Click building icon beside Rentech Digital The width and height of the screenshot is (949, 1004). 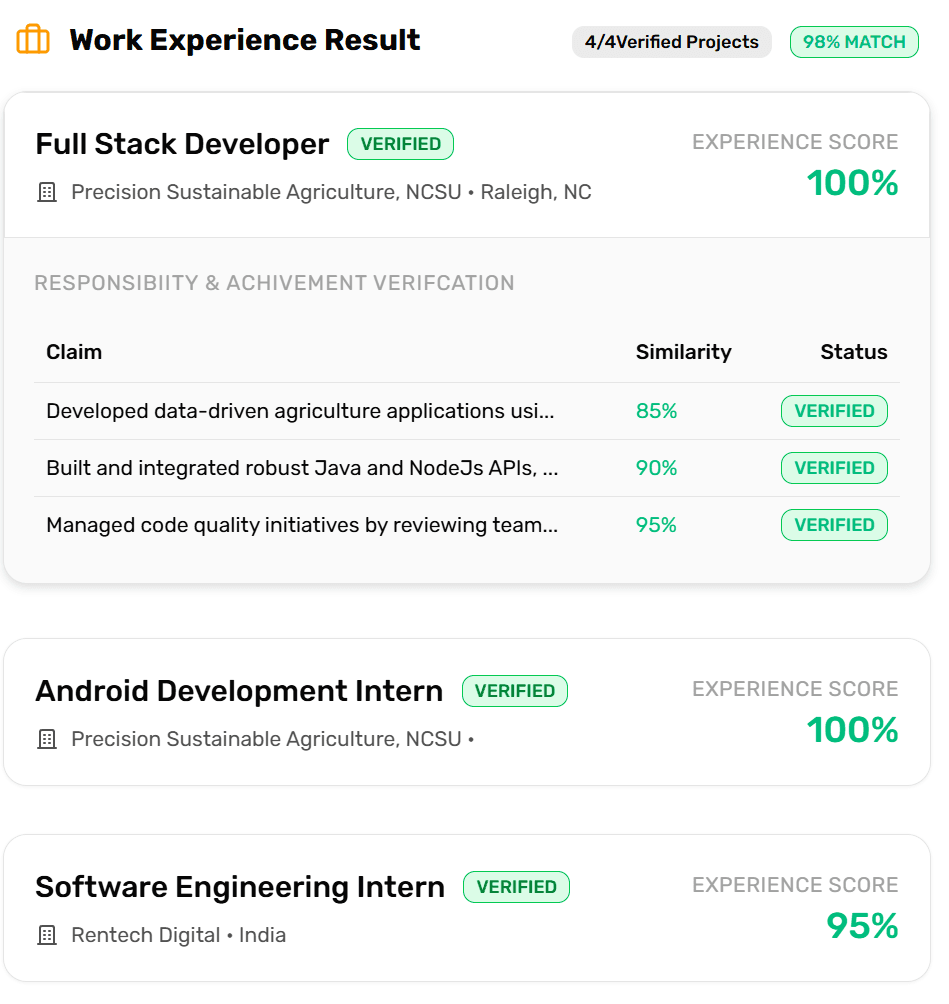pos(47,936)
